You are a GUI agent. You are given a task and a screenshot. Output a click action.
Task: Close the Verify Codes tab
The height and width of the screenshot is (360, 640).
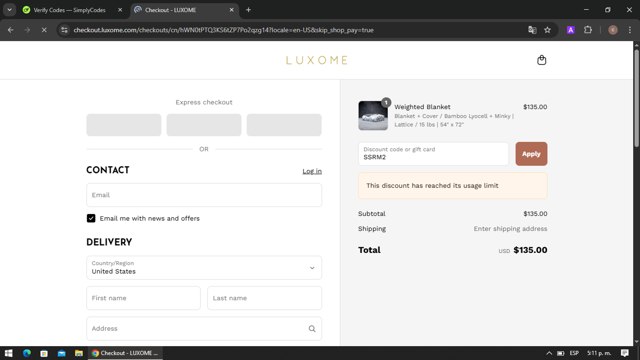[x=120, y=10]
